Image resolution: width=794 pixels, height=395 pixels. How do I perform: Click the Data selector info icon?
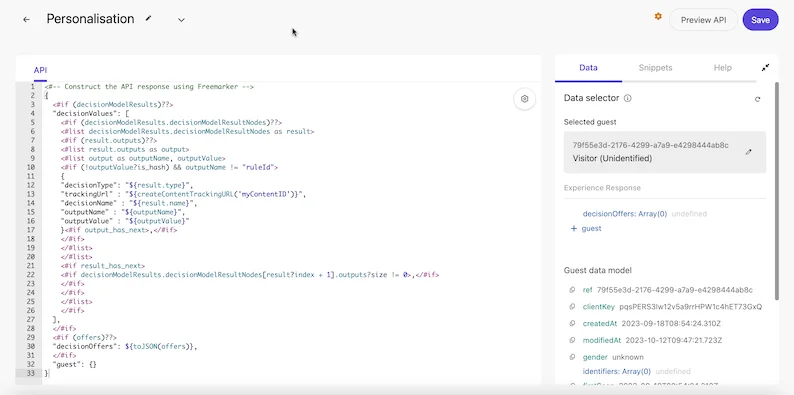(627, 98)
